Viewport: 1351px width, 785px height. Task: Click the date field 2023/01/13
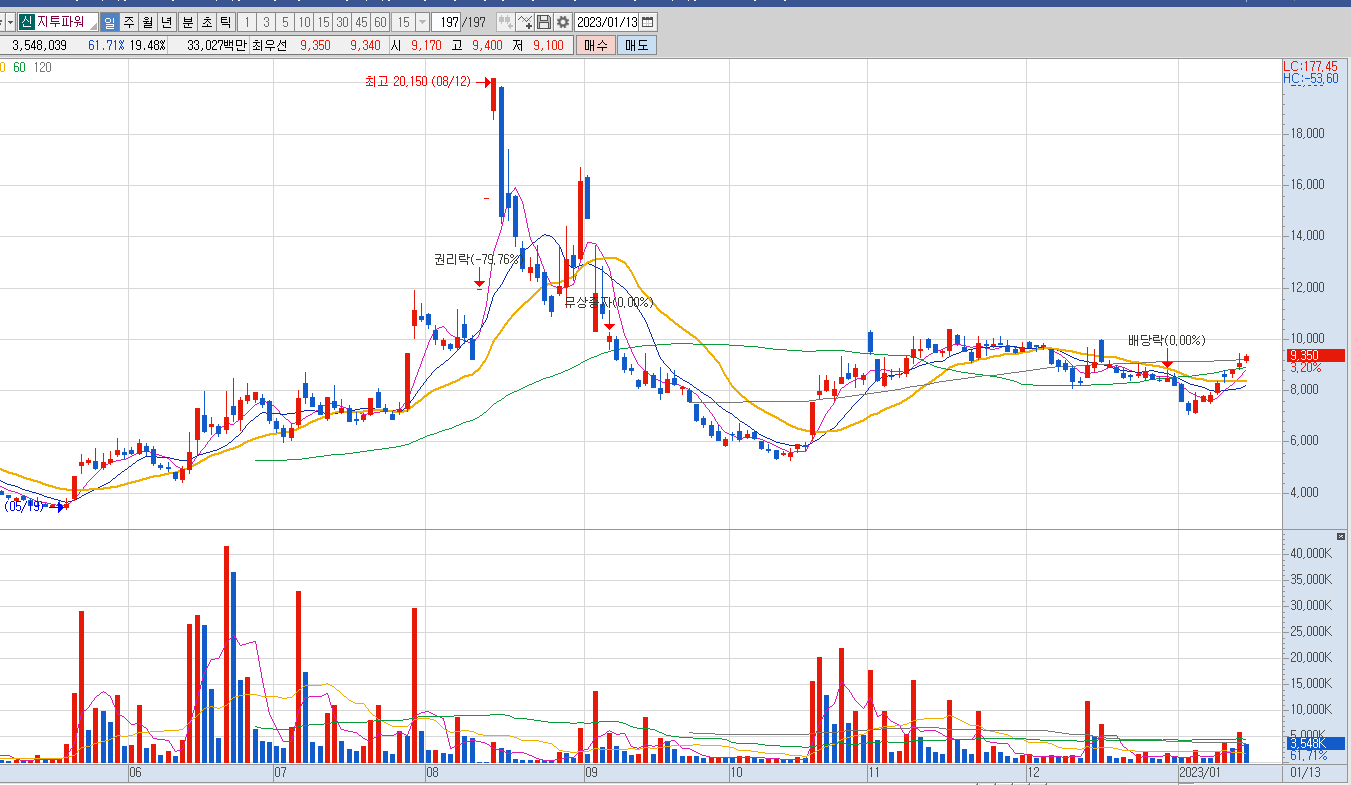click(608, 22)
